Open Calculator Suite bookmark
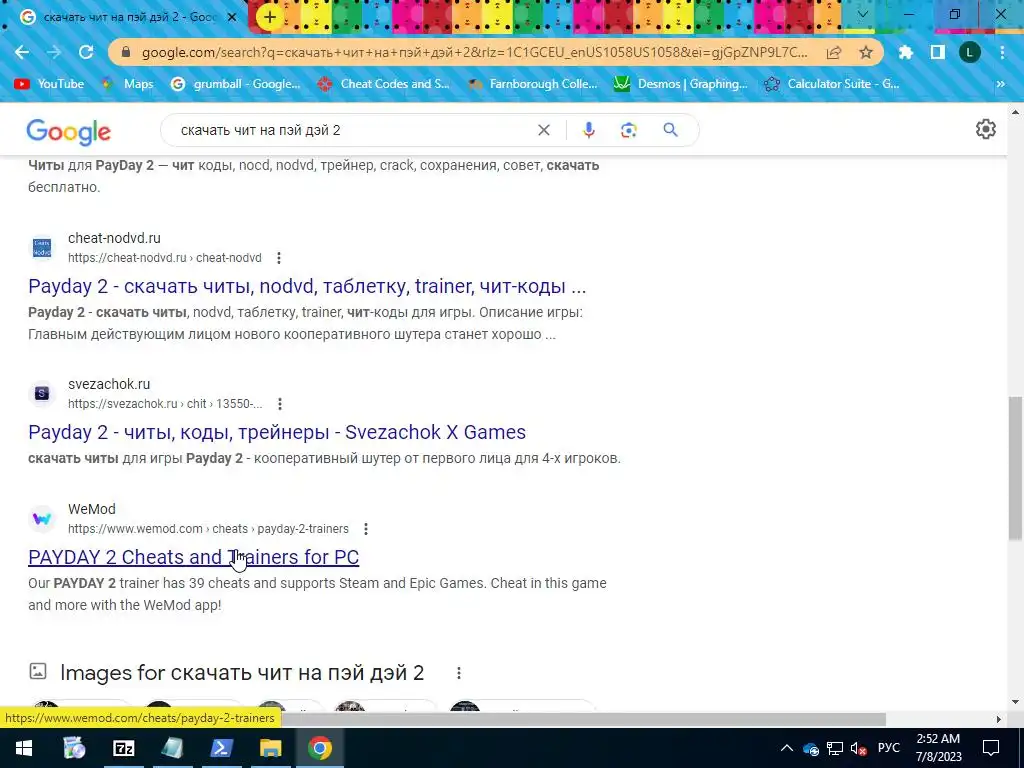Image resolution: width=1024 pixels, height=768 pixels. pyautogui.click(x=831, y=84)
